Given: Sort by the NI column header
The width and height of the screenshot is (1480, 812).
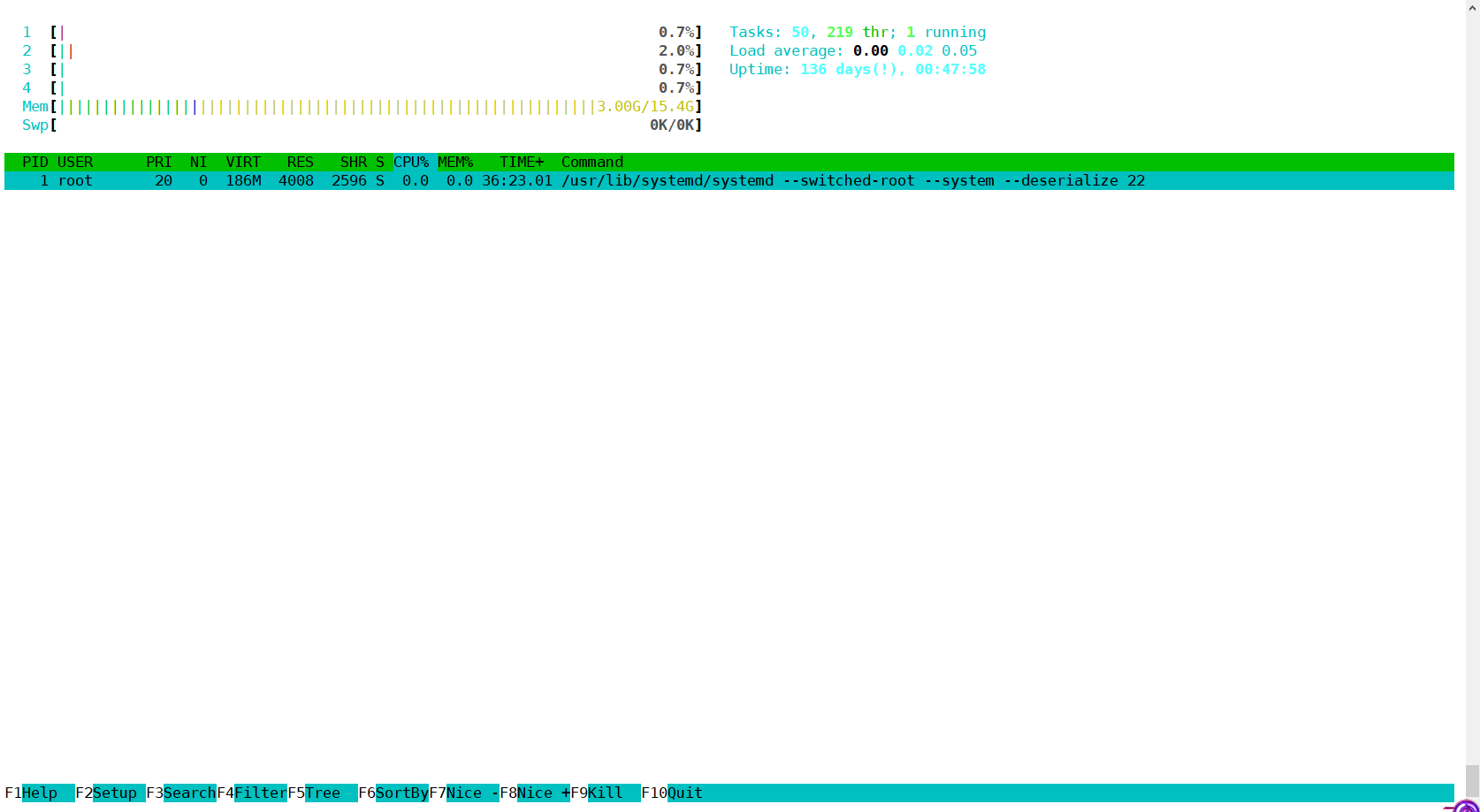Looking at the screenshot, I should coord(199,162).
